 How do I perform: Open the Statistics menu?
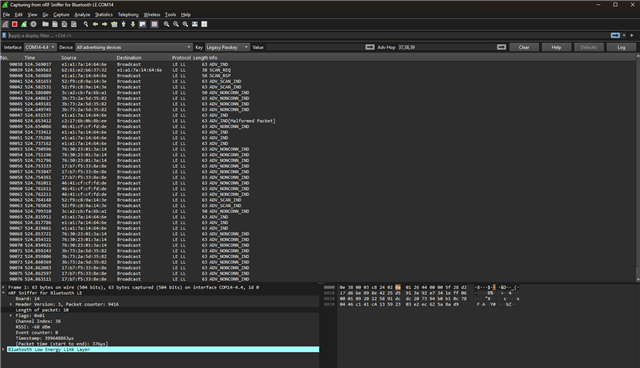pos(104,15)
